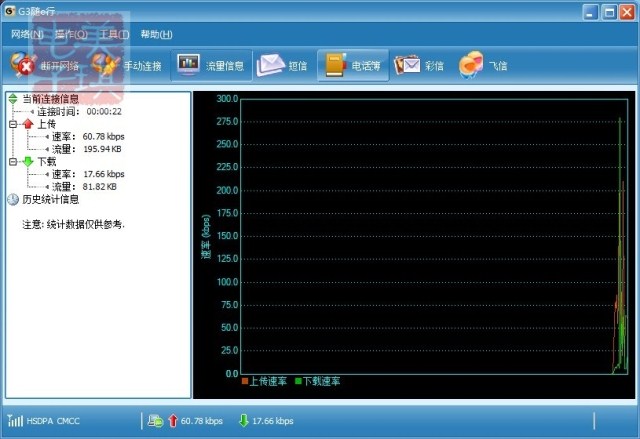Click the signal strength bars in status bar
This screenshot has width=640, height=439.
[15, 421]
